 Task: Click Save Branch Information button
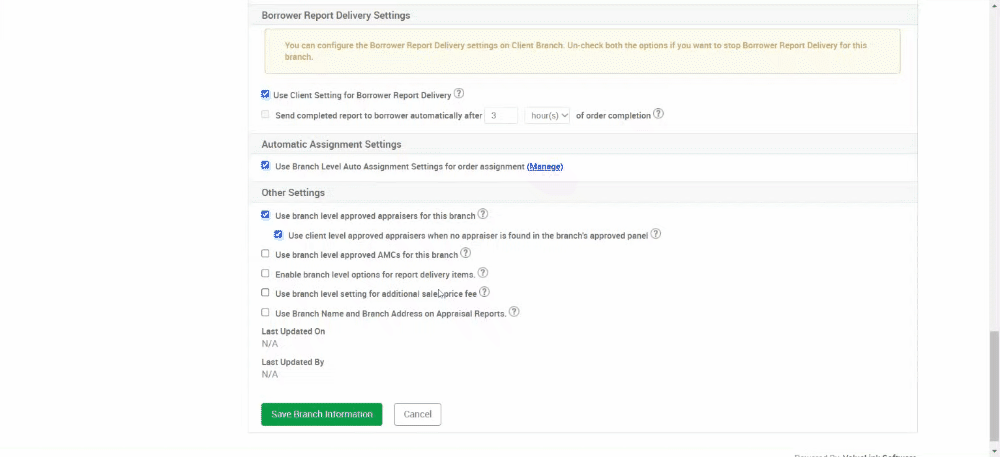click(x=321, y=414)
